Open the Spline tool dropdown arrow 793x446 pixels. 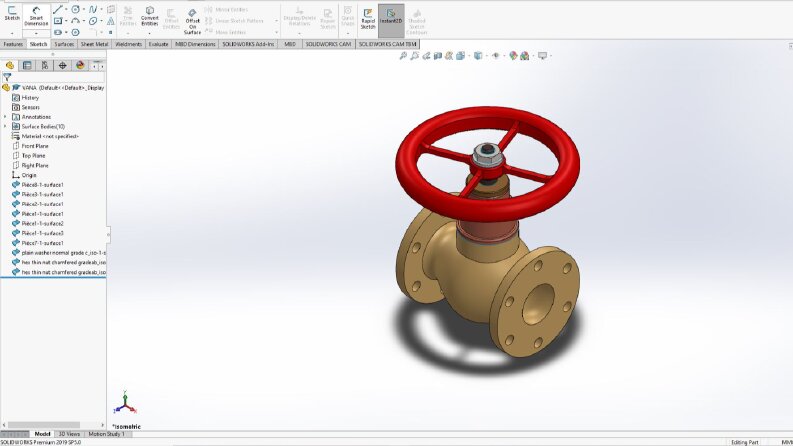(x=102, y=9)
